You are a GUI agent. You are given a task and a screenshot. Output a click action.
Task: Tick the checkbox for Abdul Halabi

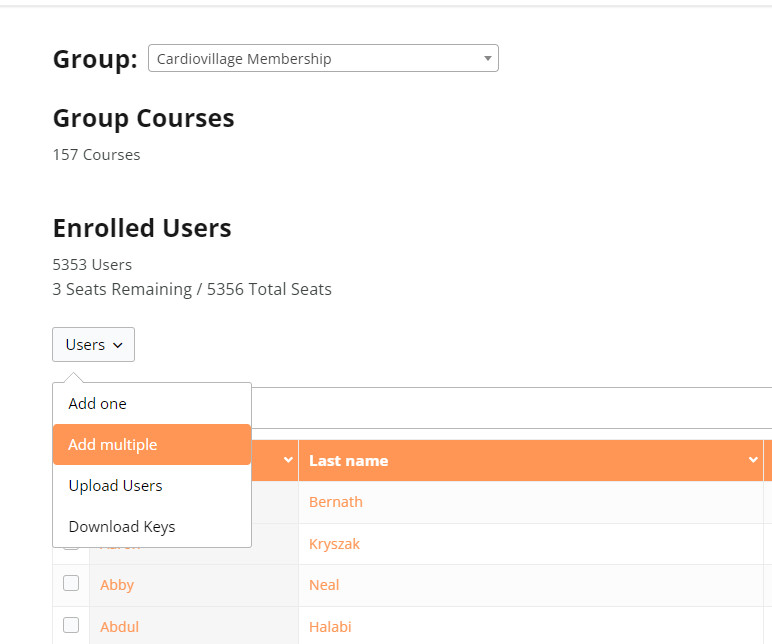(71, 625)
